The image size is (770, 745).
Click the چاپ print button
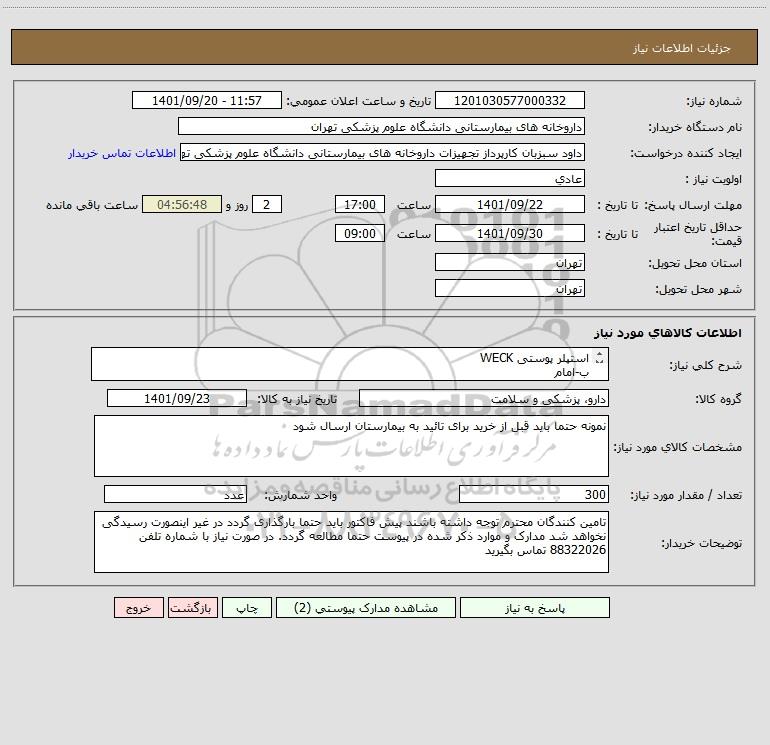click(x=247, y=608)
